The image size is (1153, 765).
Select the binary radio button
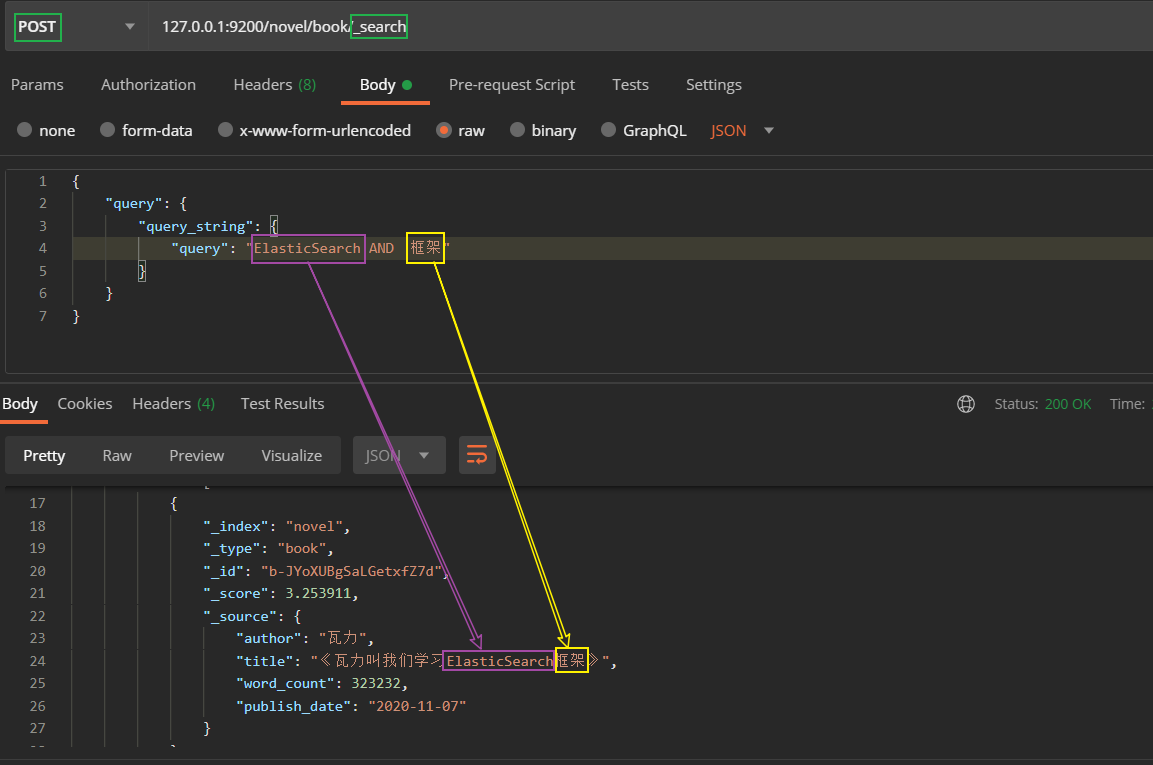517,130
